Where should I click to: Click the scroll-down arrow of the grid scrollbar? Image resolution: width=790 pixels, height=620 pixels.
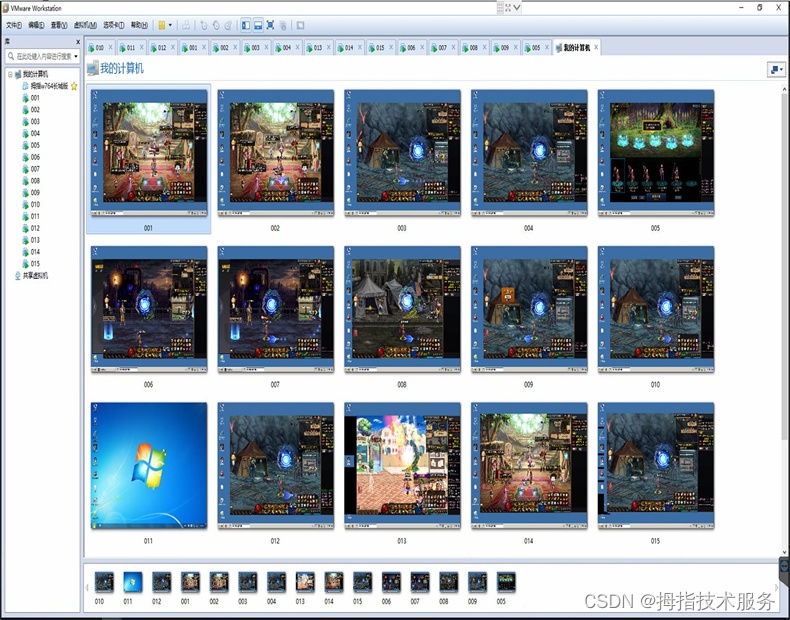[784, 552]
